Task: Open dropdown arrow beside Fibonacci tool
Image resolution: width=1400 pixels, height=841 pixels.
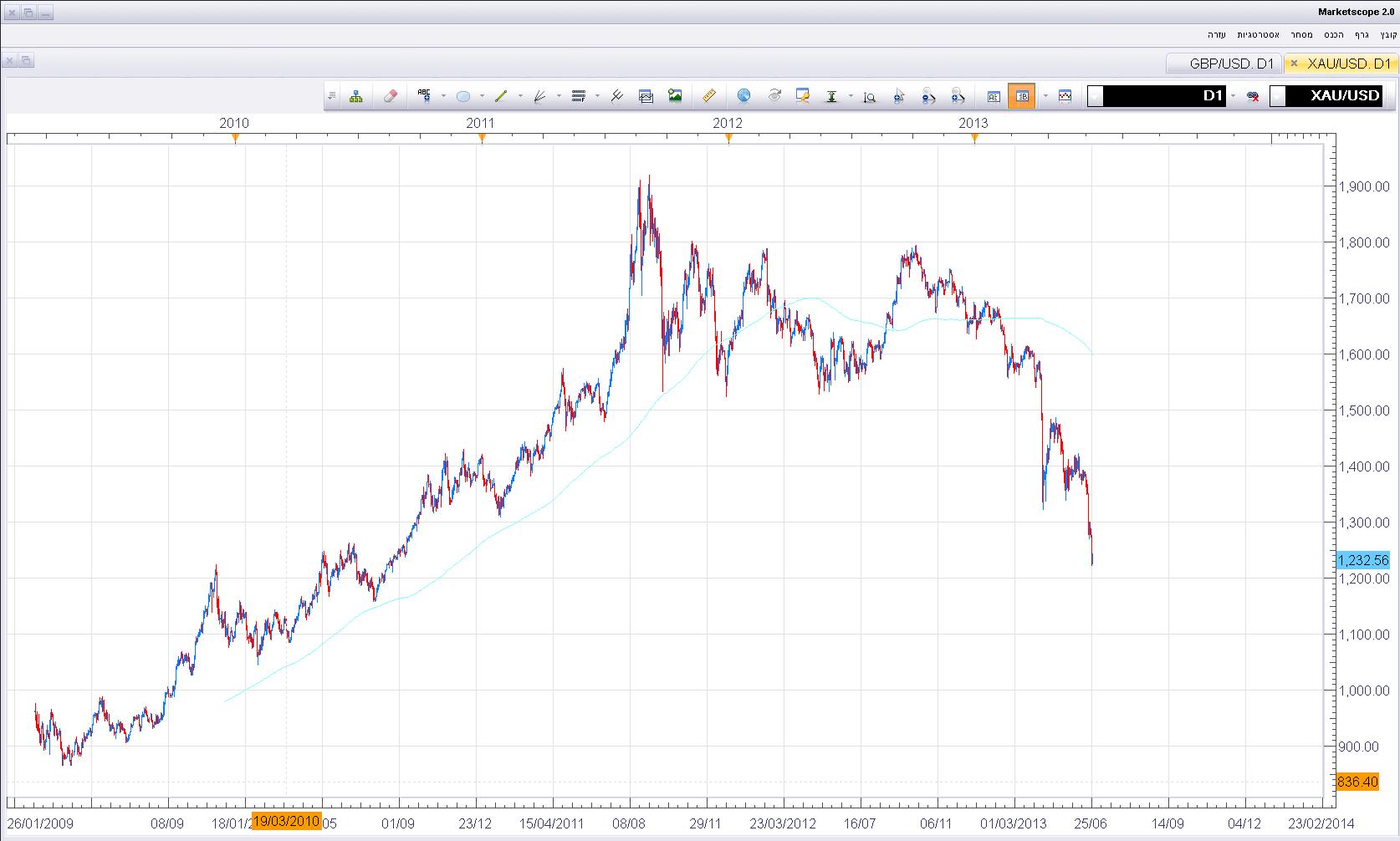Action: [x=597, y=96]
